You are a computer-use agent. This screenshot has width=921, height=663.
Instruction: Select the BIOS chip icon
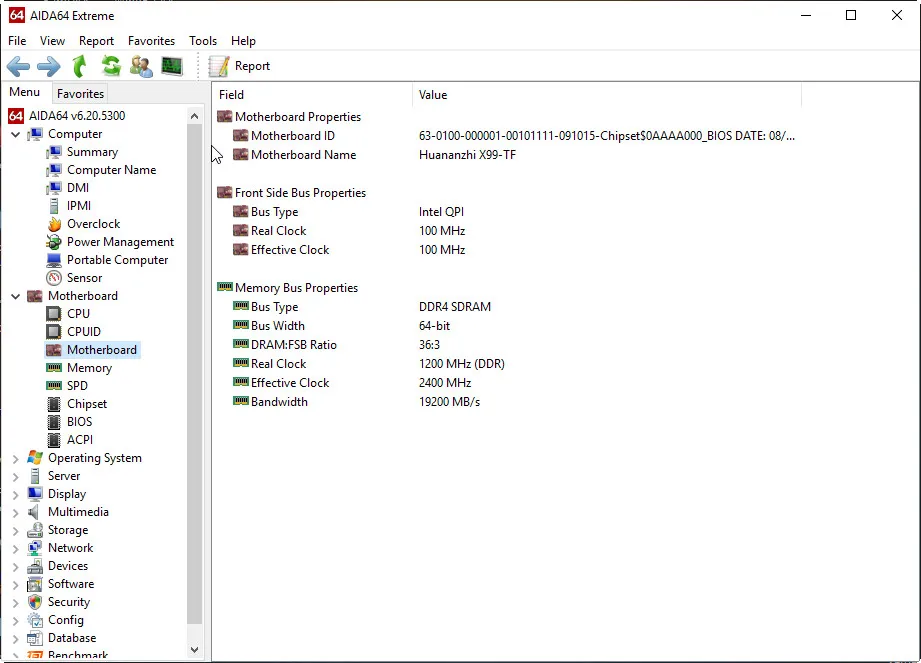54,422
